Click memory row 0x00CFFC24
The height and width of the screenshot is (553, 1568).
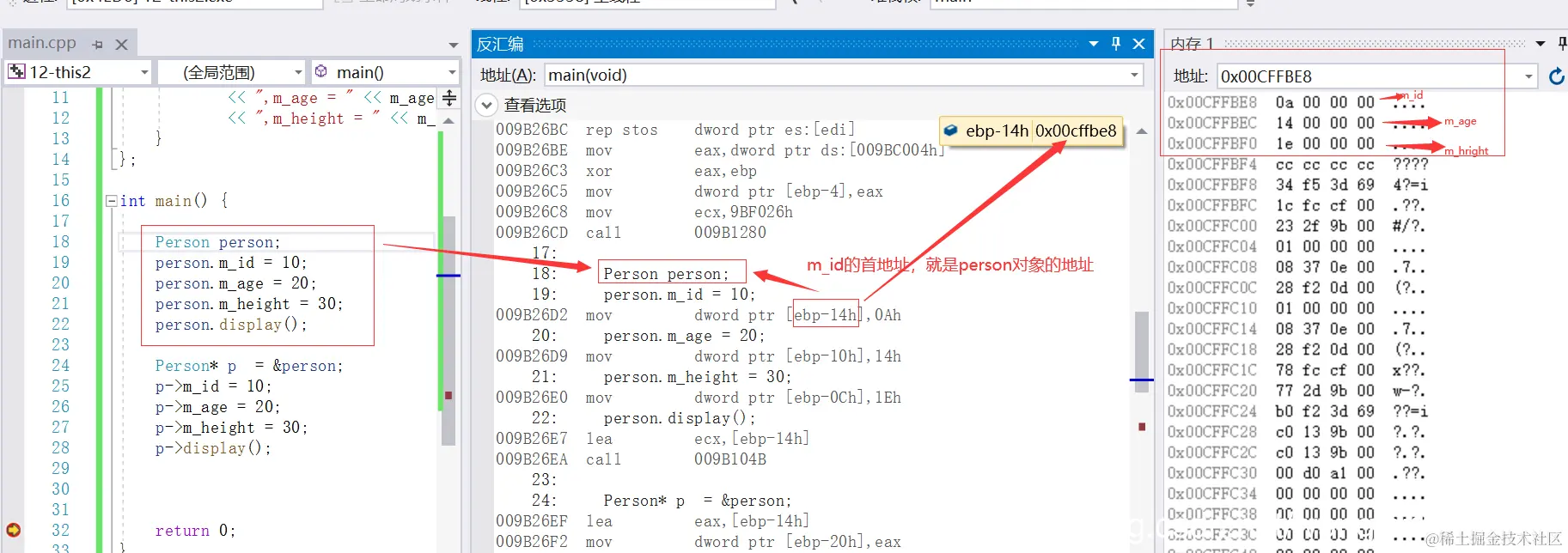pos(1297,411)
